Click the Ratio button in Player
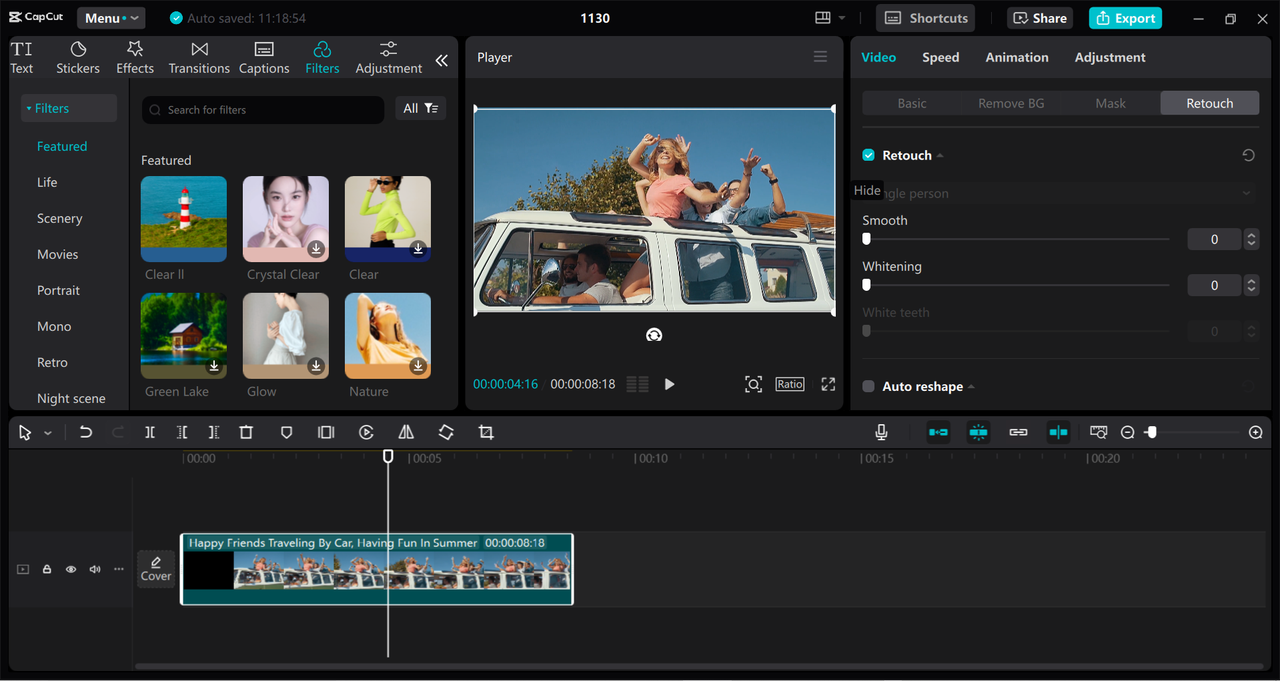 790,384
